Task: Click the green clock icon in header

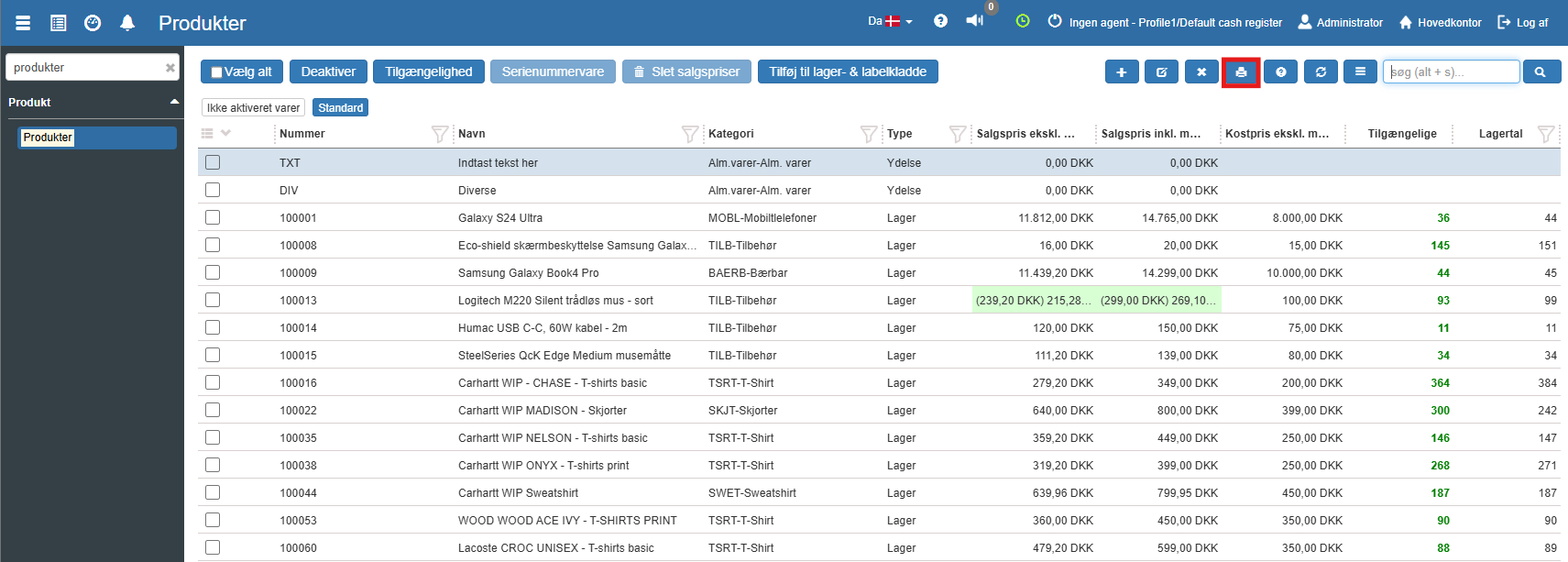Action: [1023, 21]
